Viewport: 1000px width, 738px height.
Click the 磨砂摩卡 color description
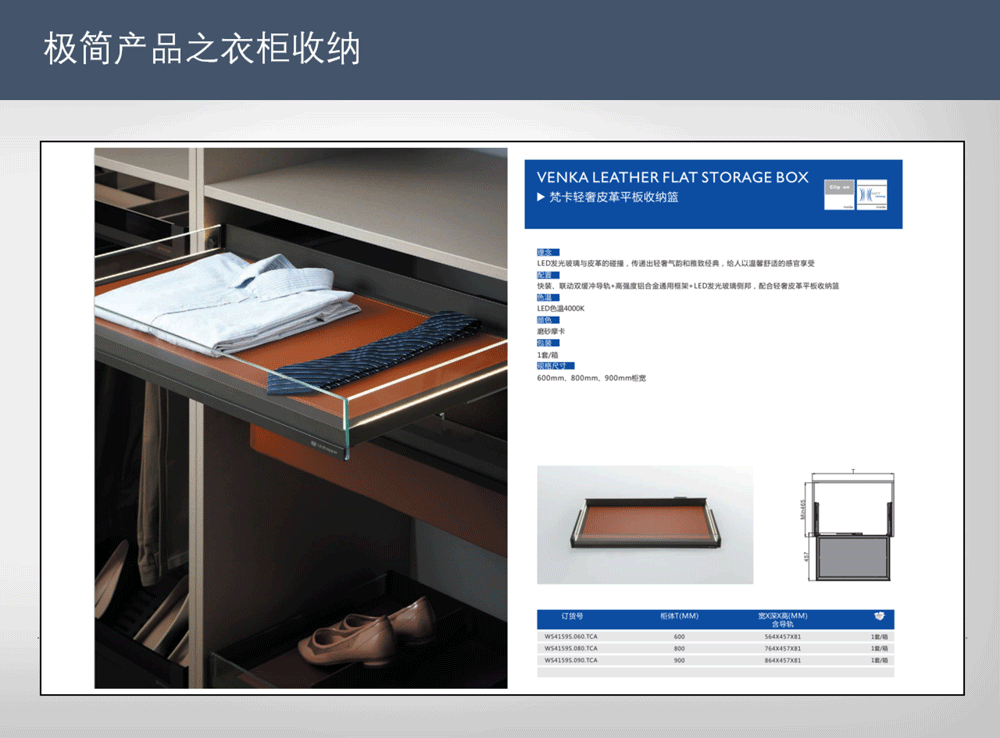pos(551,331)
